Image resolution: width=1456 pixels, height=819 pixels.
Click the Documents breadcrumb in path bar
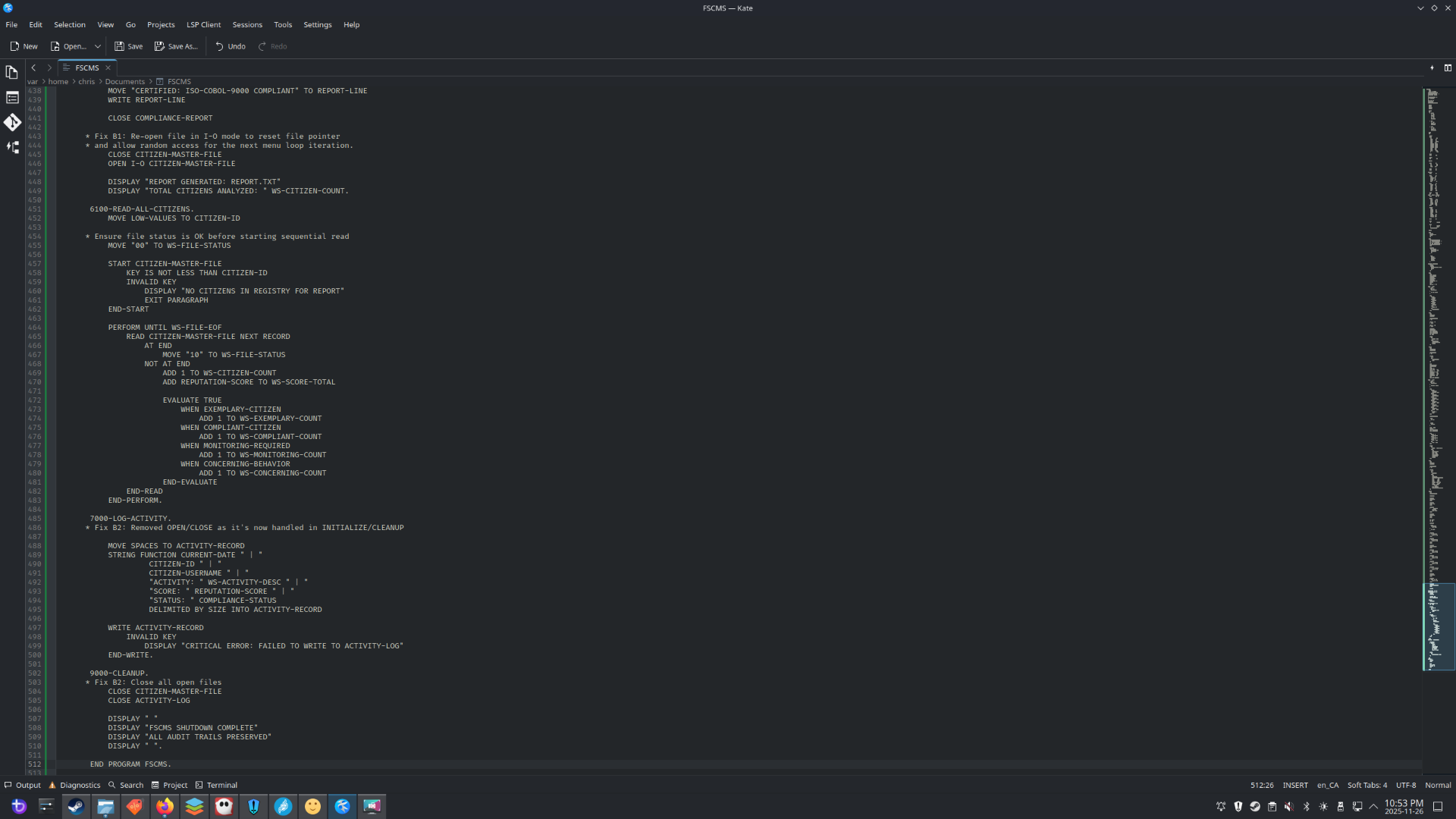point(124,81)
